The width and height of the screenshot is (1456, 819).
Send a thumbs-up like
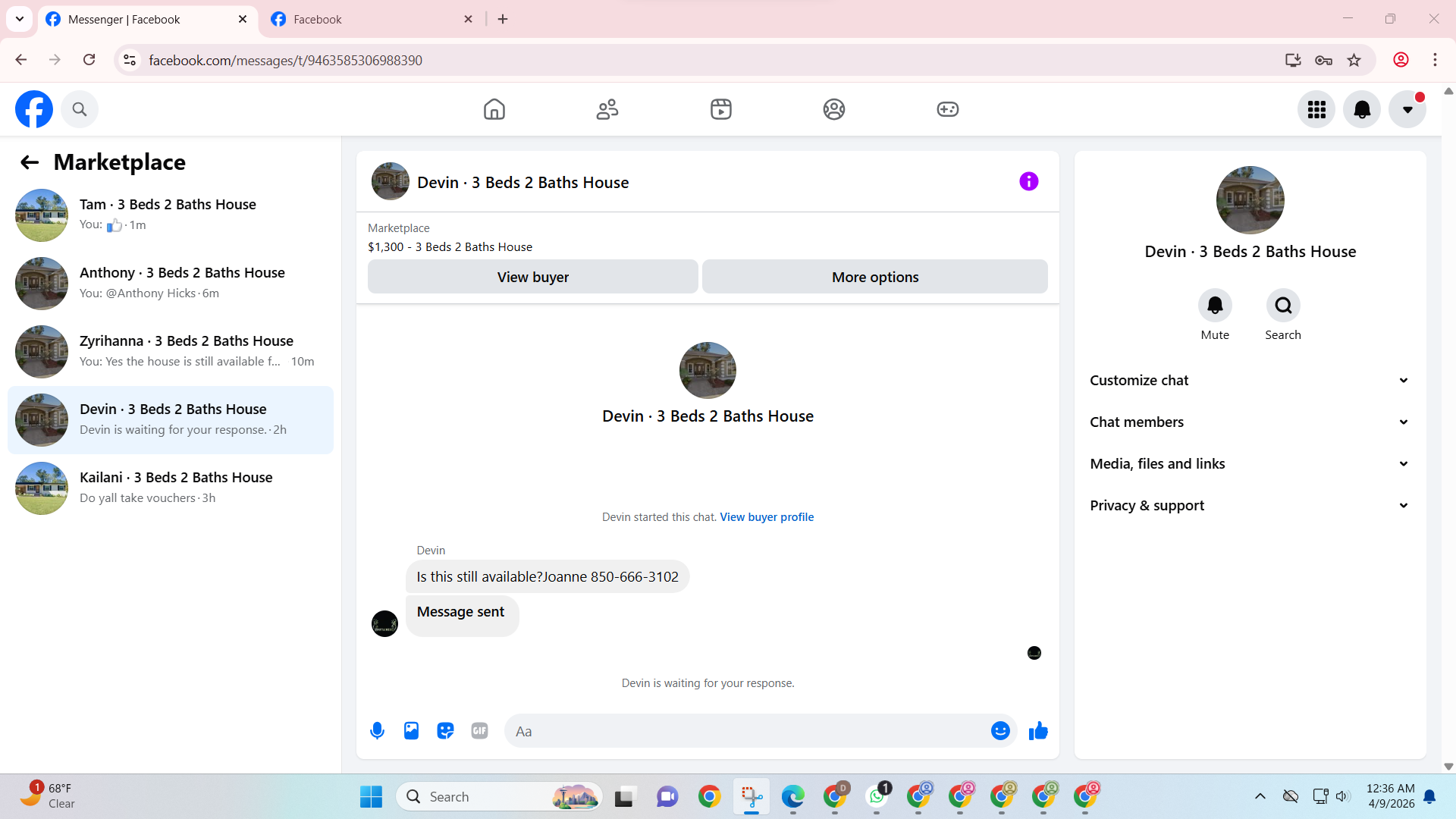[1038, 731]
